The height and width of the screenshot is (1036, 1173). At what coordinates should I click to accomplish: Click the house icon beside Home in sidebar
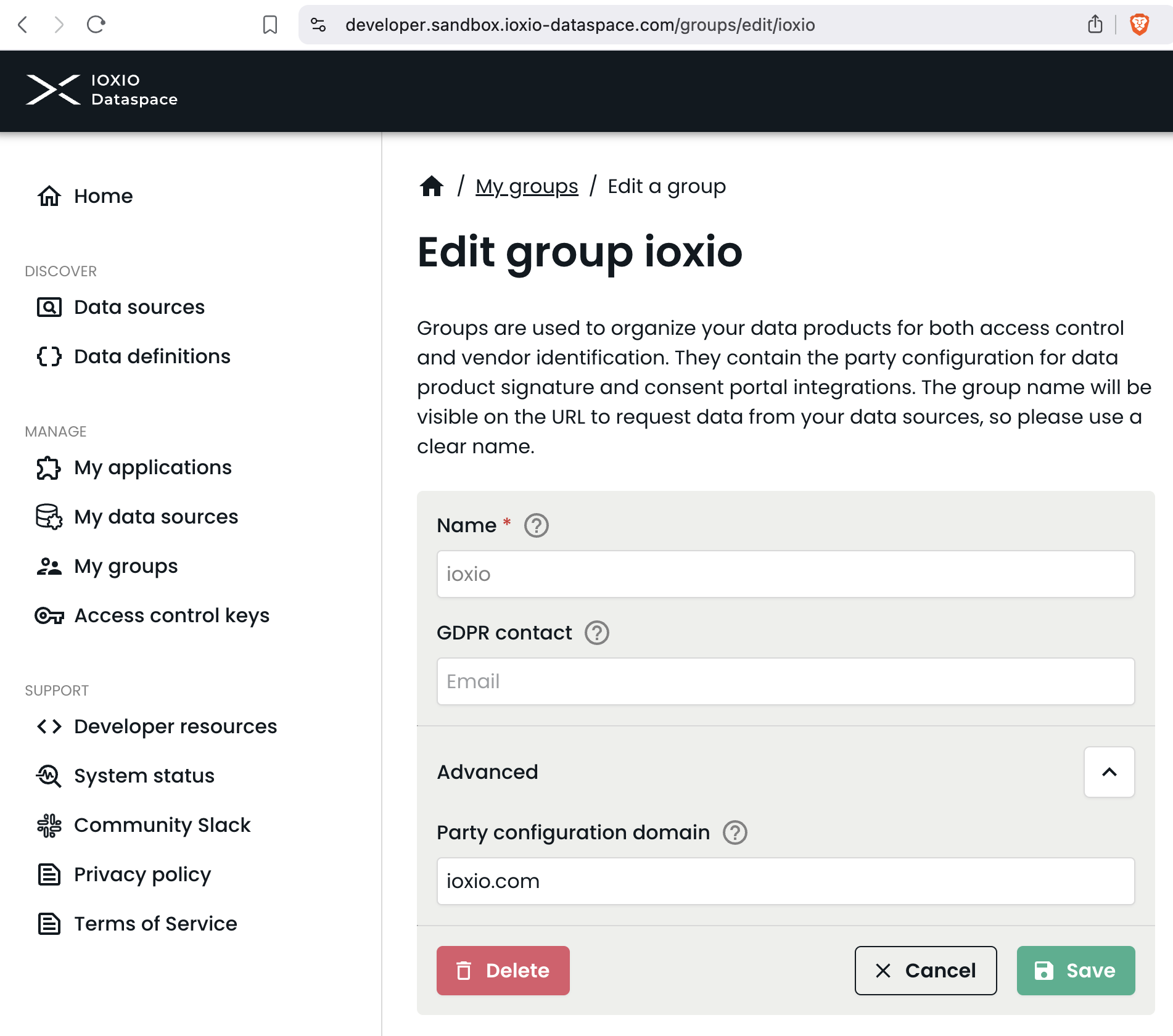point(49,196)
